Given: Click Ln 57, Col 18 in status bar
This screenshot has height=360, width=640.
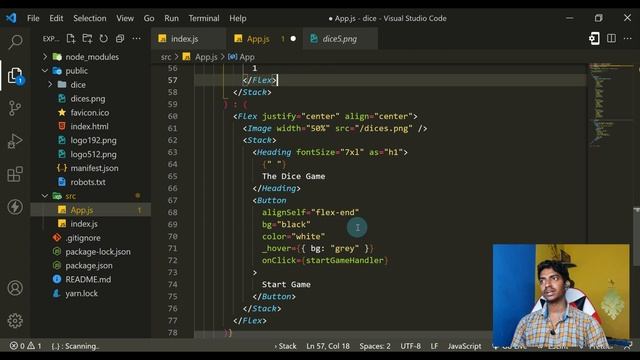Looking at the screenshot, I should 328,346.
